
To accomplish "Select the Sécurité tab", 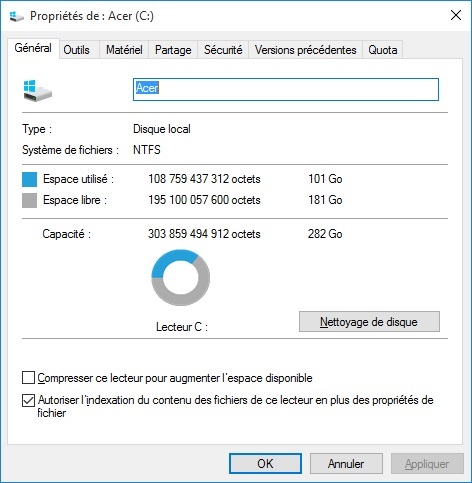I will coord(223,50).
